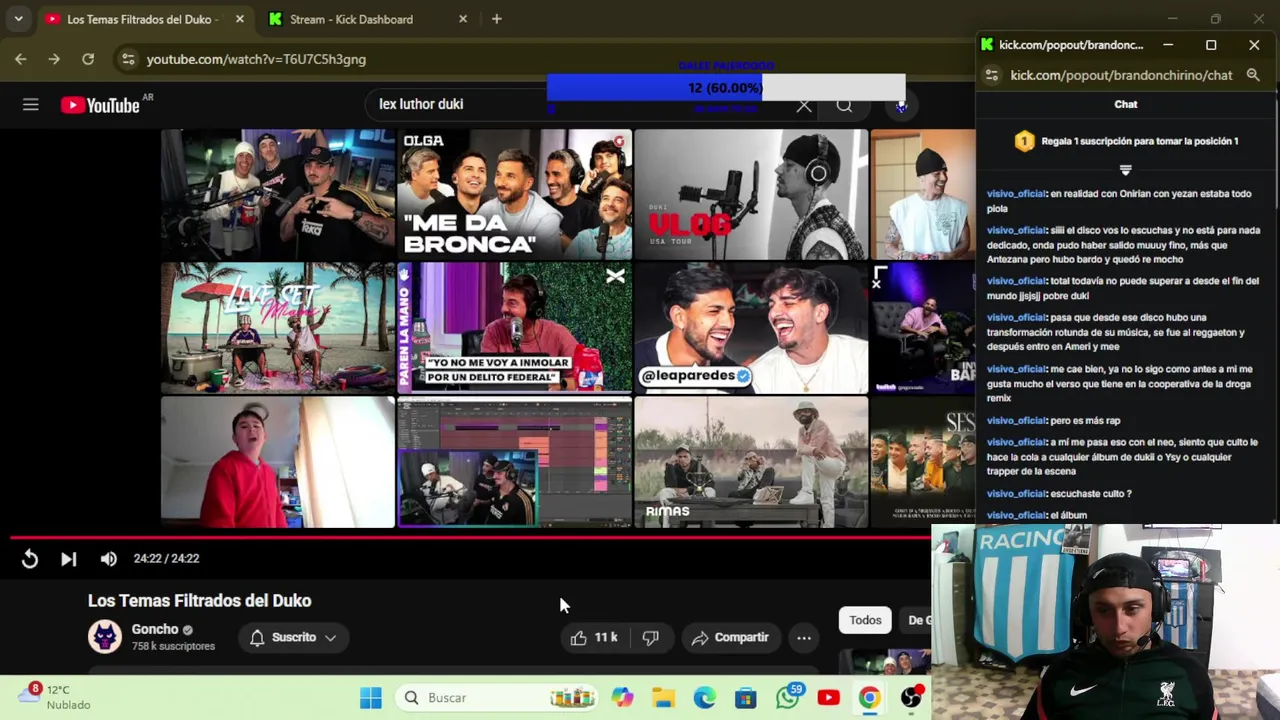Screen dimensions: 1280x720
Task: Click the message "escuchaste culto ?"
Action: tap(1091, 494)
